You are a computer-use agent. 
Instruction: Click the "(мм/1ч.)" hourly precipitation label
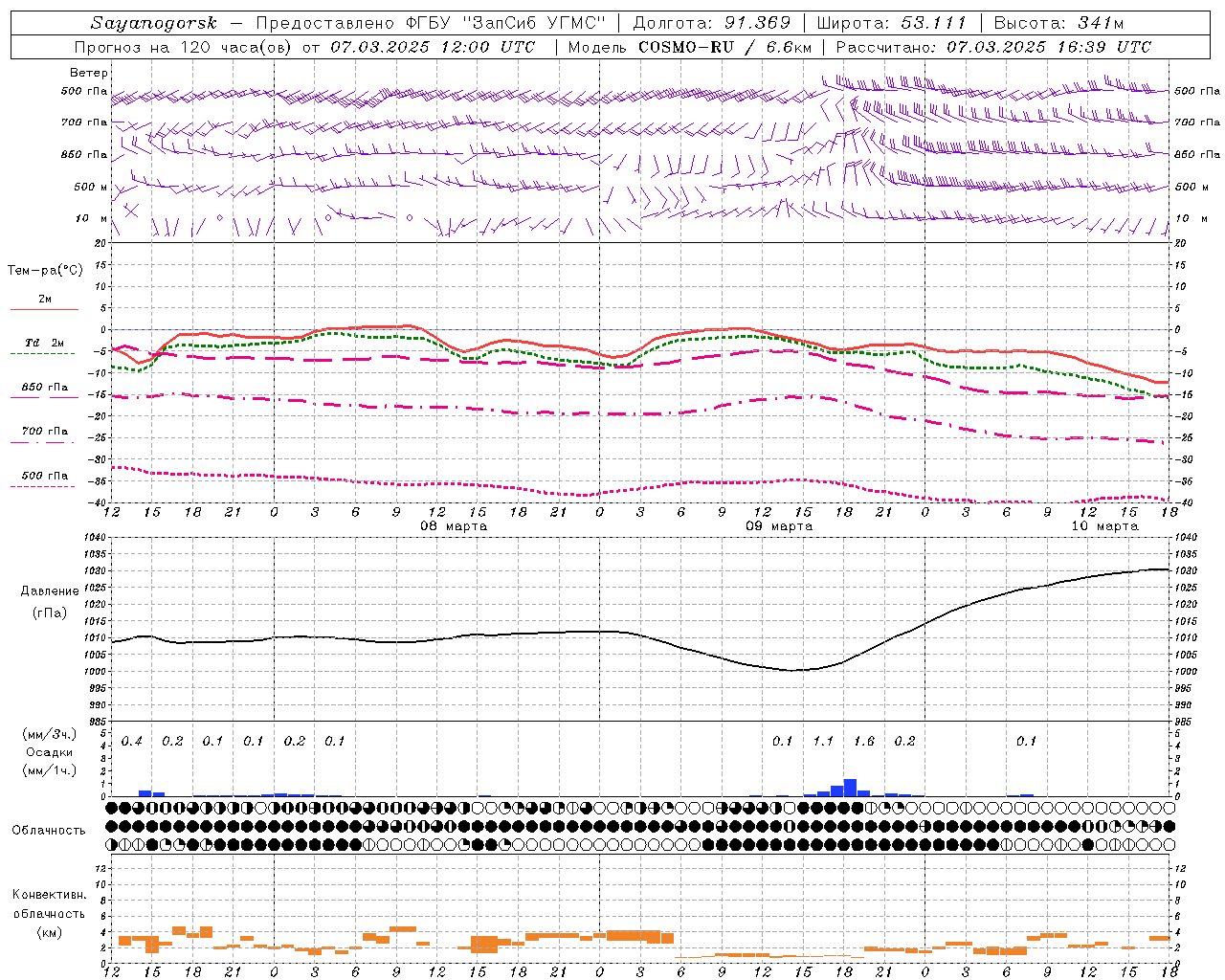pyautogui.click(x=50, y=770)
